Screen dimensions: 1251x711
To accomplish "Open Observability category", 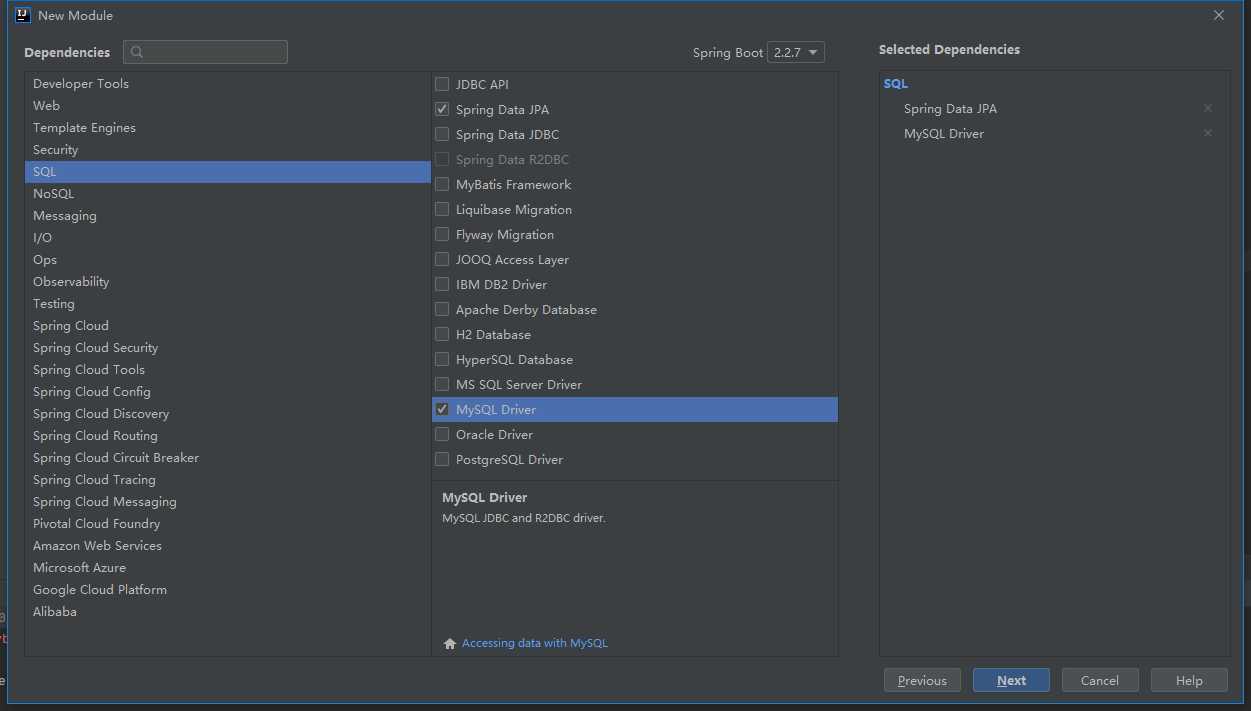I will pyautogui.click(x=228, y=282).
